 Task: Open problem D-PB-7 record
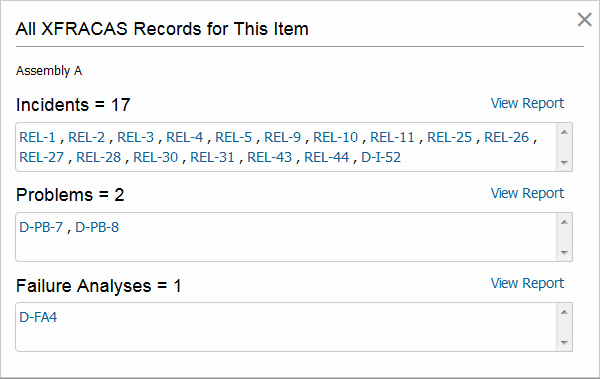coord(41,227)
